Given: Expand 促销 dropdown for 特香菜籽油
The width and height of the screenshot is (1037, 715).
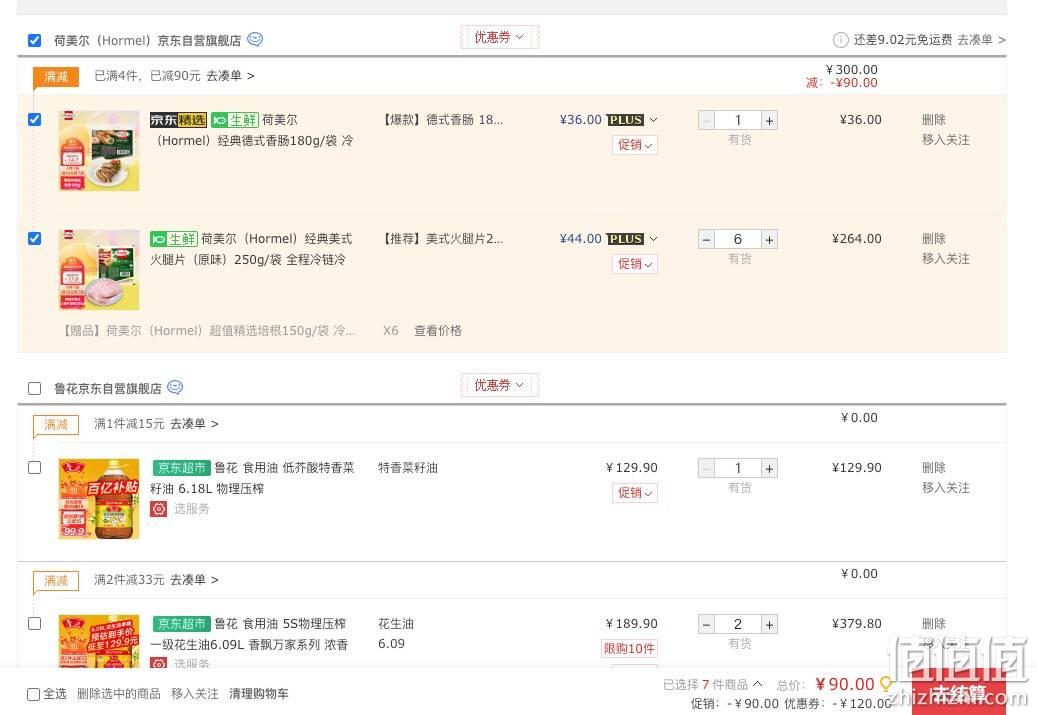Looking at the screenshot, I should 634,493.
